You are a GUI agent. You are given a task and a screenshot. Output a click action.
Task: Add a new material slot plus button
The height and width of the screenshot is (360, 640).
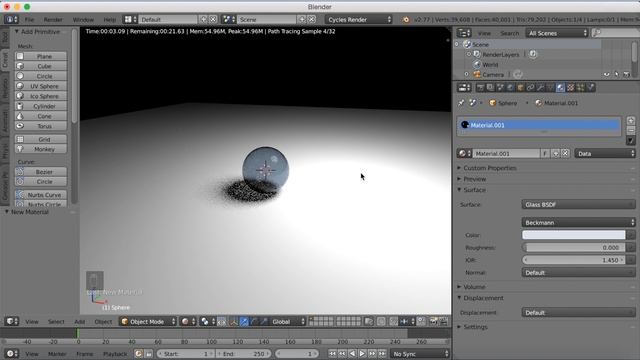coord(631,121)
